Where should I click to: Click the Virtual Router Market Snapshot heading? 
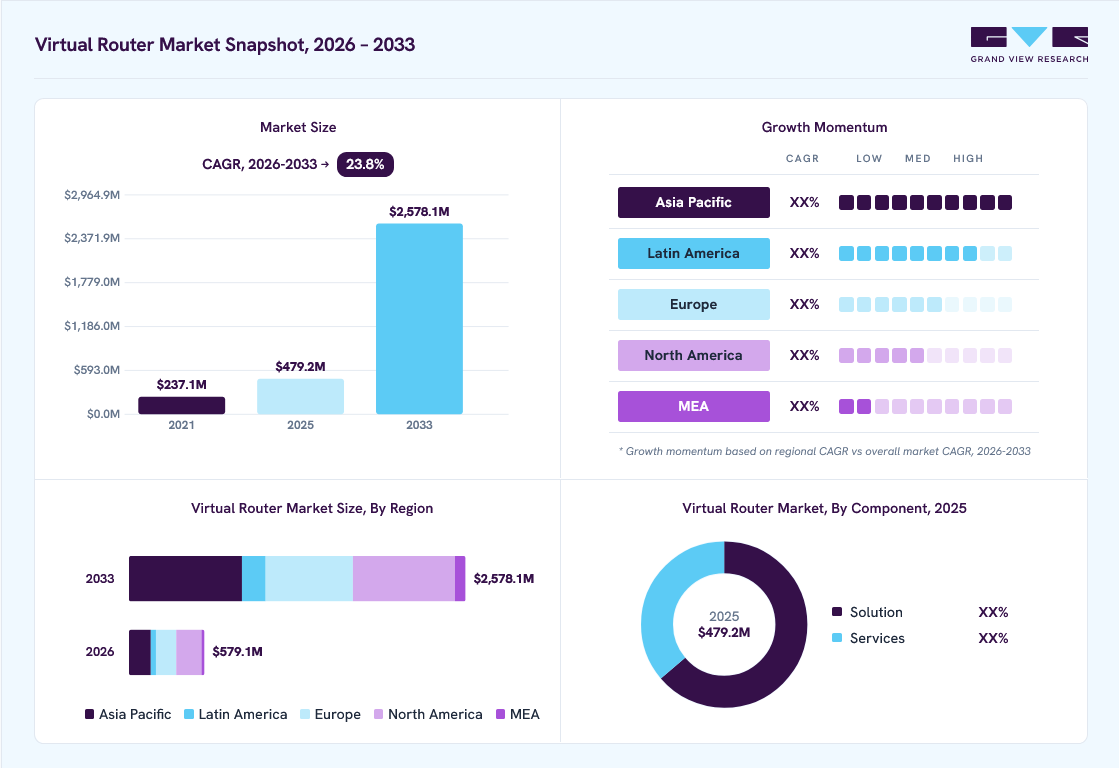point(225,44)
